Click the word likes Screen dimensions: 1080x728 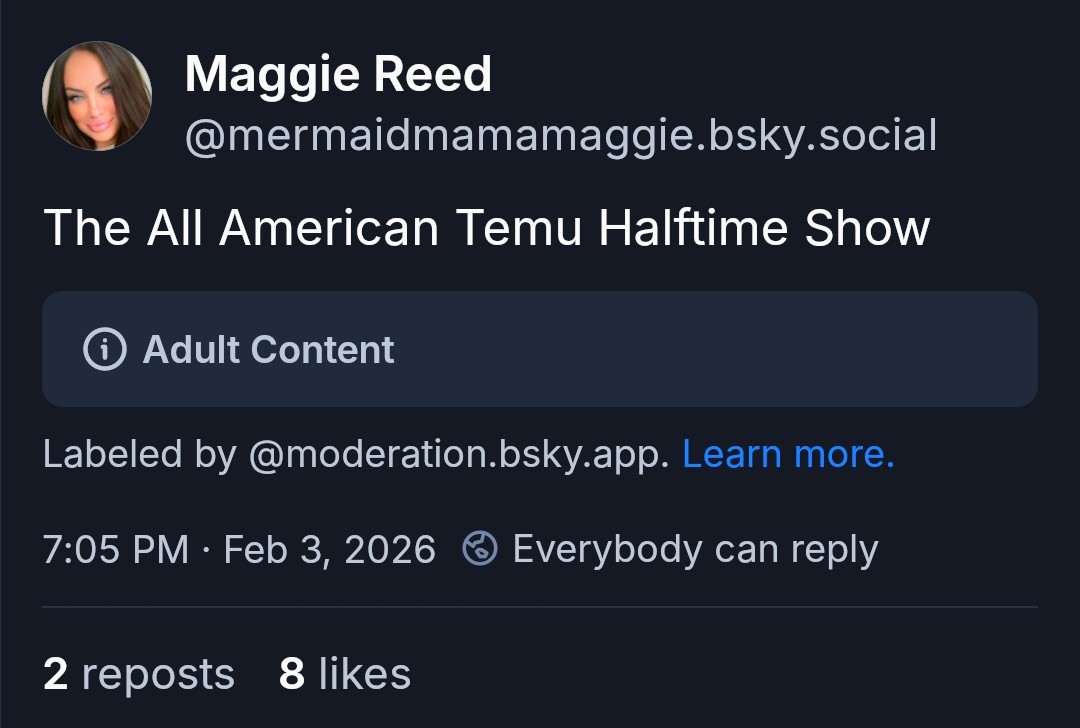pyautogui.click(x=365, y=674)
